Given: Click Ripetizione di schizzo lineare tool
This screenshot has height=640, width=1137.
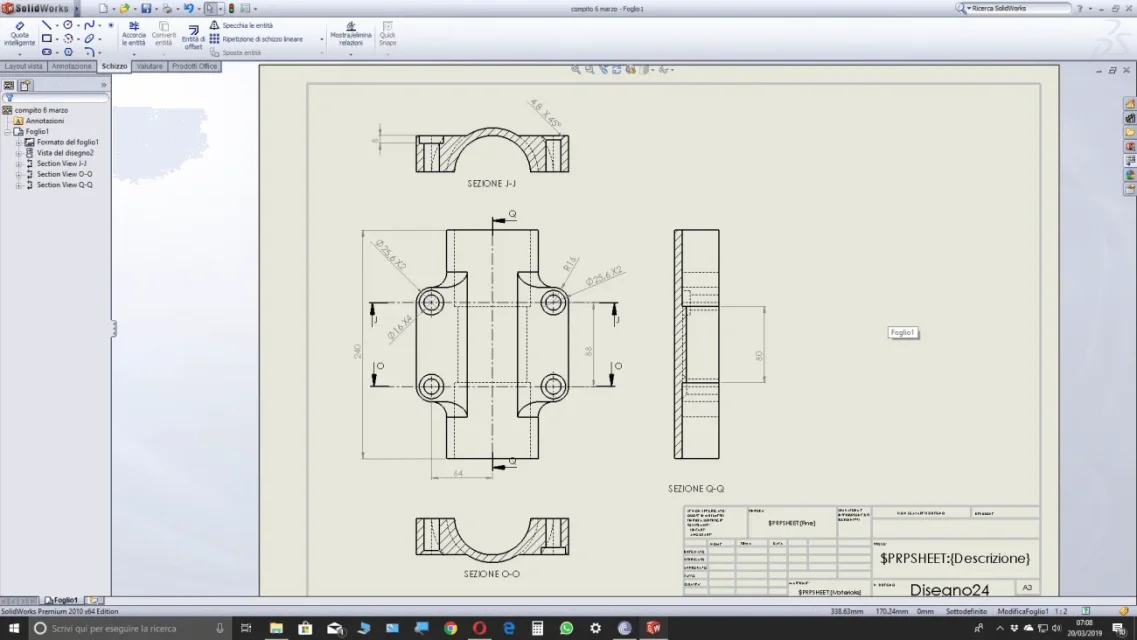Looking at the screenshot, I should (256, 39).
